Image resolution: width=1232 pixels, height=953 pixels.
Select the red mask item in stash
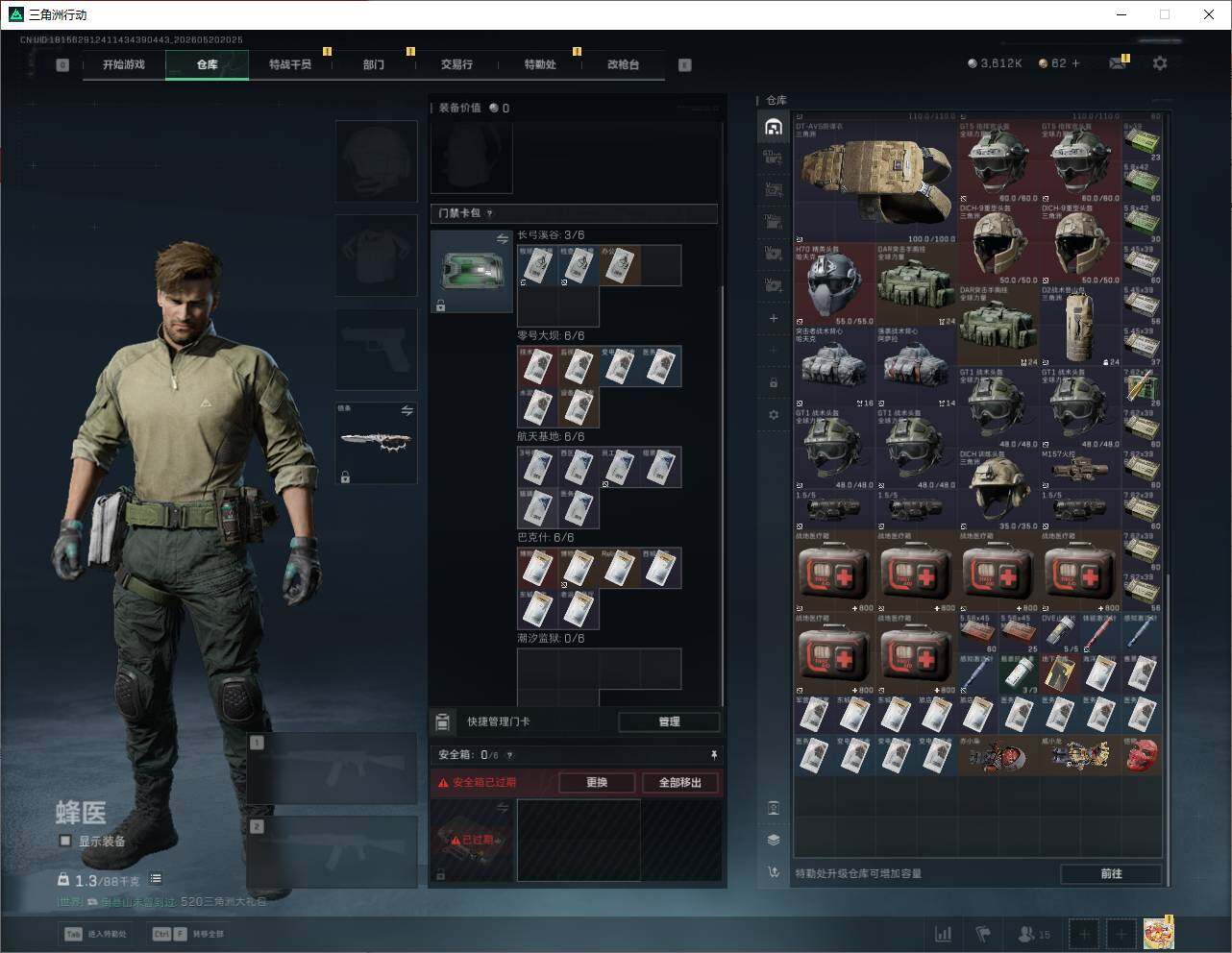pyautogui.click(x=1142, y=755)
